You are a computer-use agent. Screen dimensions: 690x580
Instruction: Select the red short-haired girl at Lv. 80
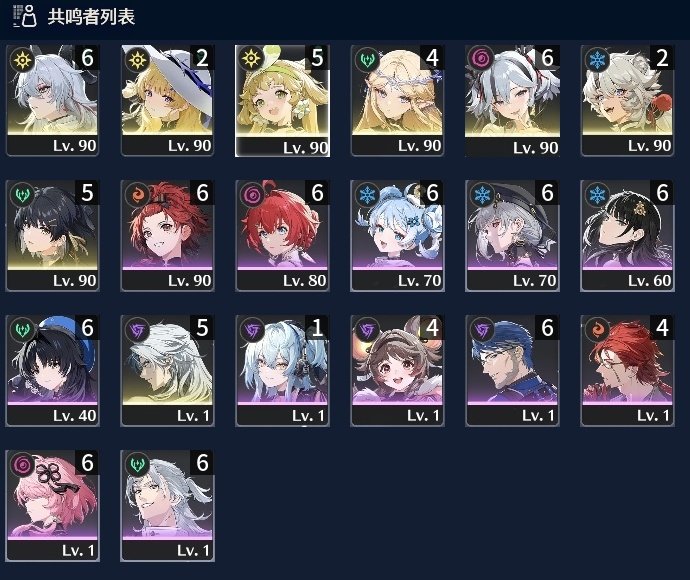pyautogui.click(x=282, y=235)
